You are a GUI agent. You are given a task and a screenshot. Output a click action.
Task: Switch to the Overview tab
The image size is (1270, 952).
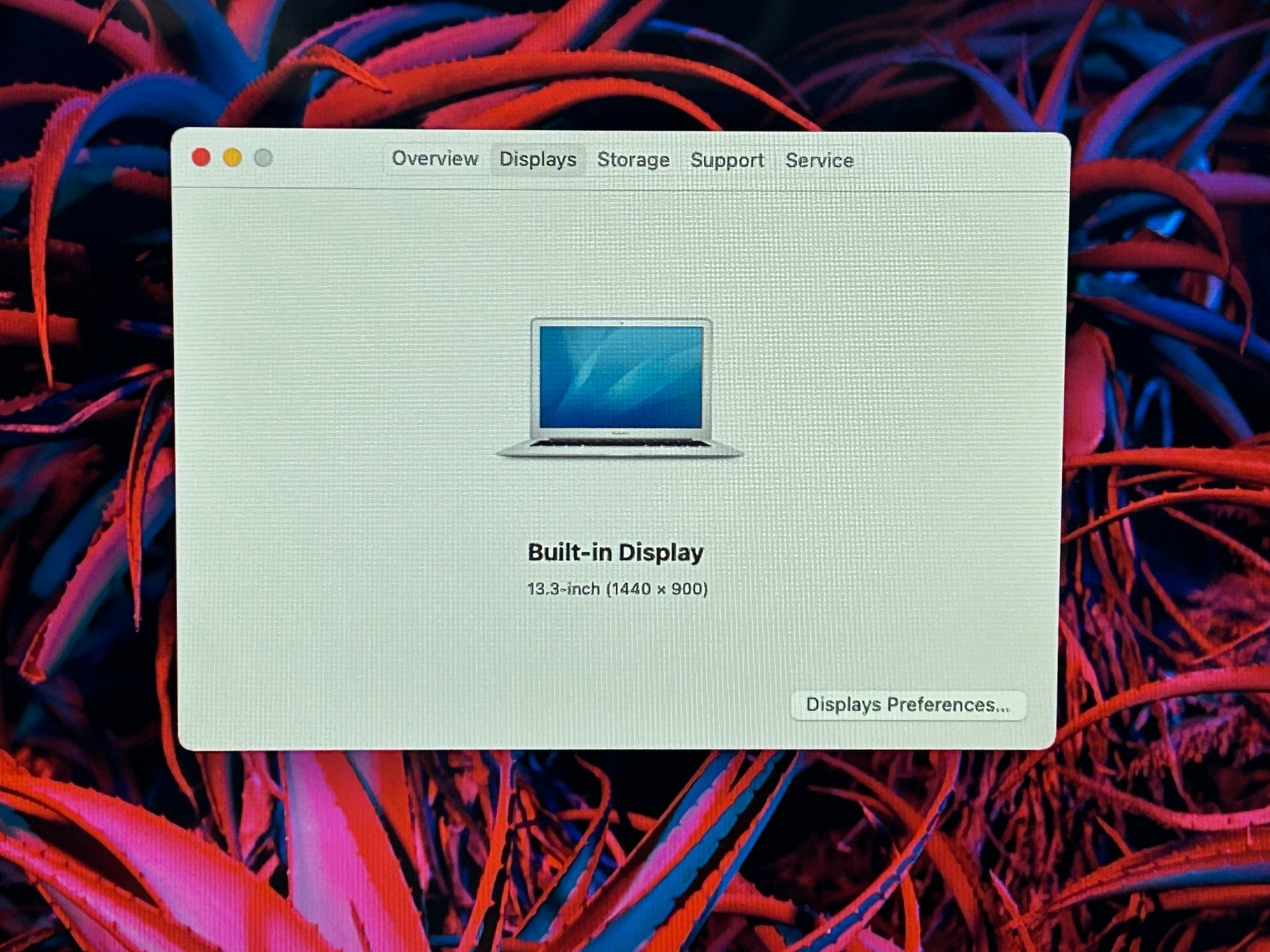coord(435,159)
